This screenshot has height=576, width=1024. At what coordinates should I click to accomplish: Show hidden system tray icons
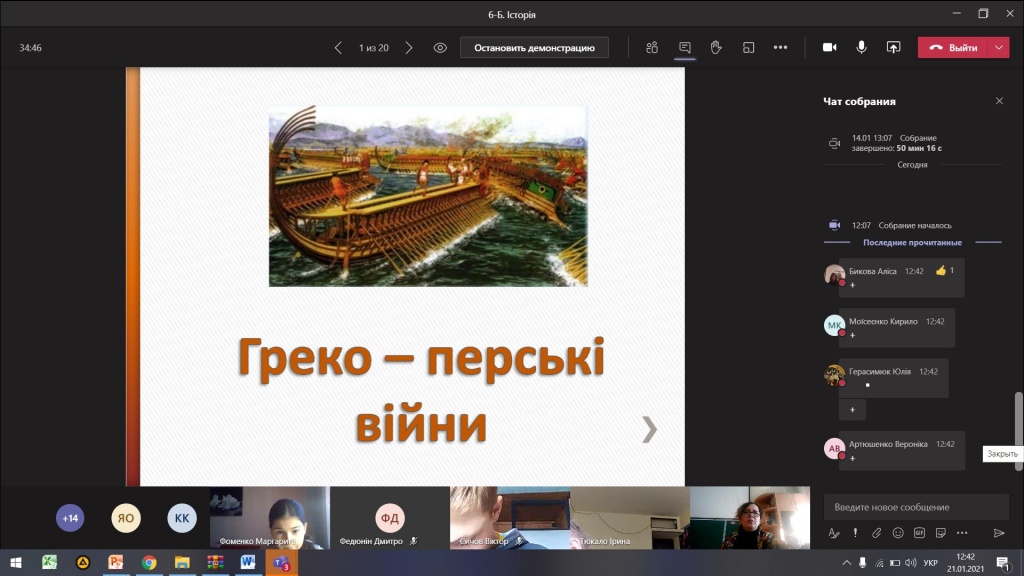coord(846,563)
